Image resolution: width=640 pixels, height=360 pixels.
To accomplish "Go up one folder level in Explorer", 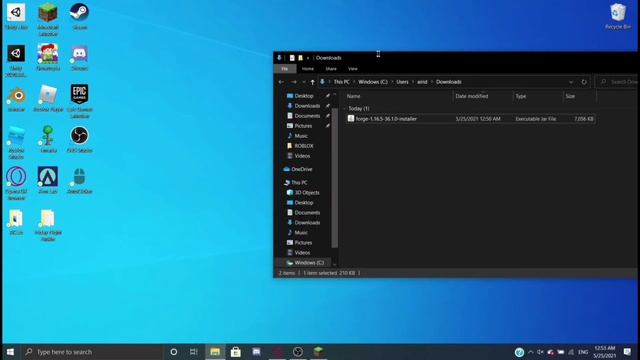I will [312, 82].
